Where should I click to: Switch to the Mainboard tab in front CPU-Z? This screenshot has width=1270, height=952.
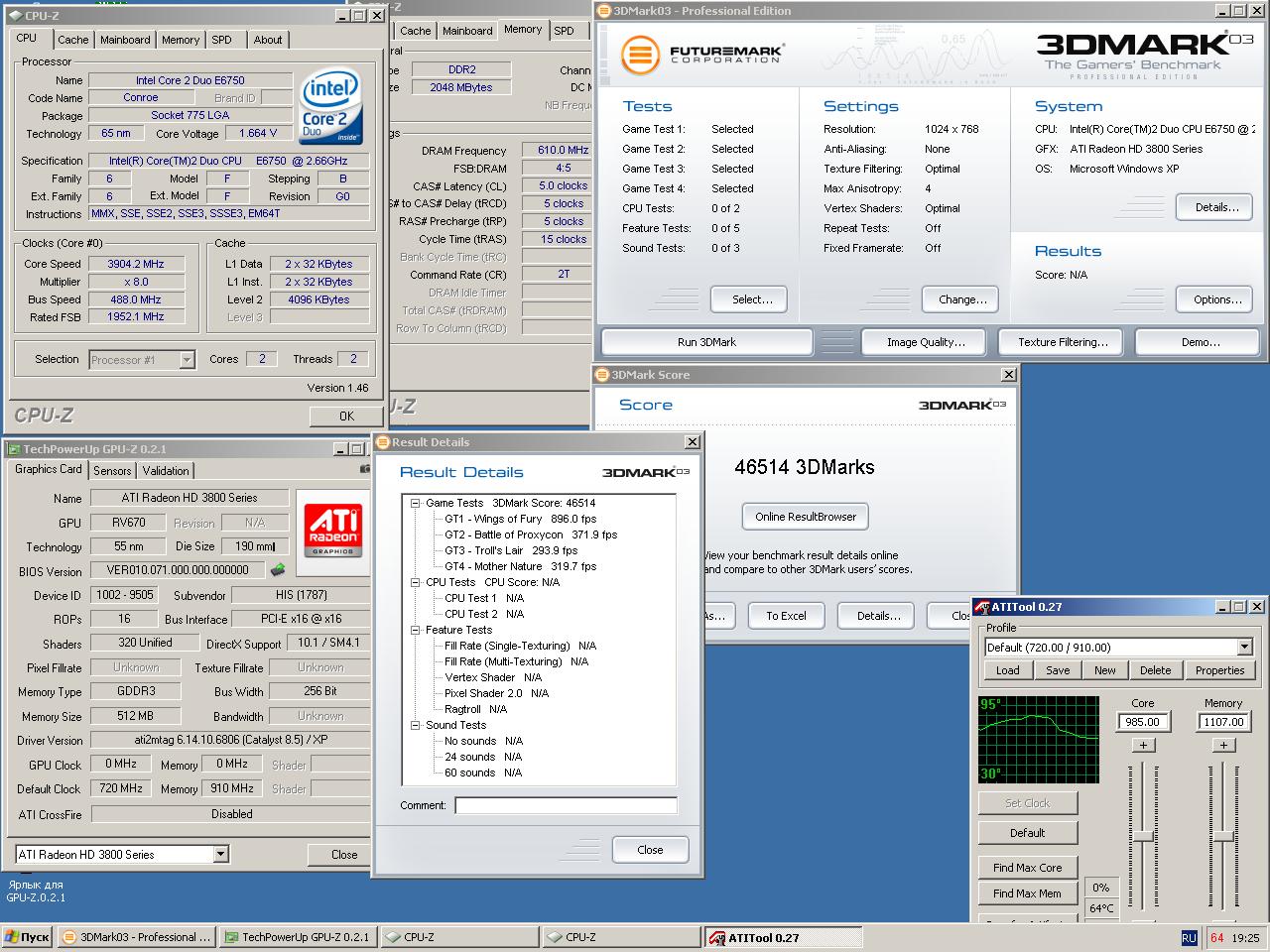click(x=125, y=40)
